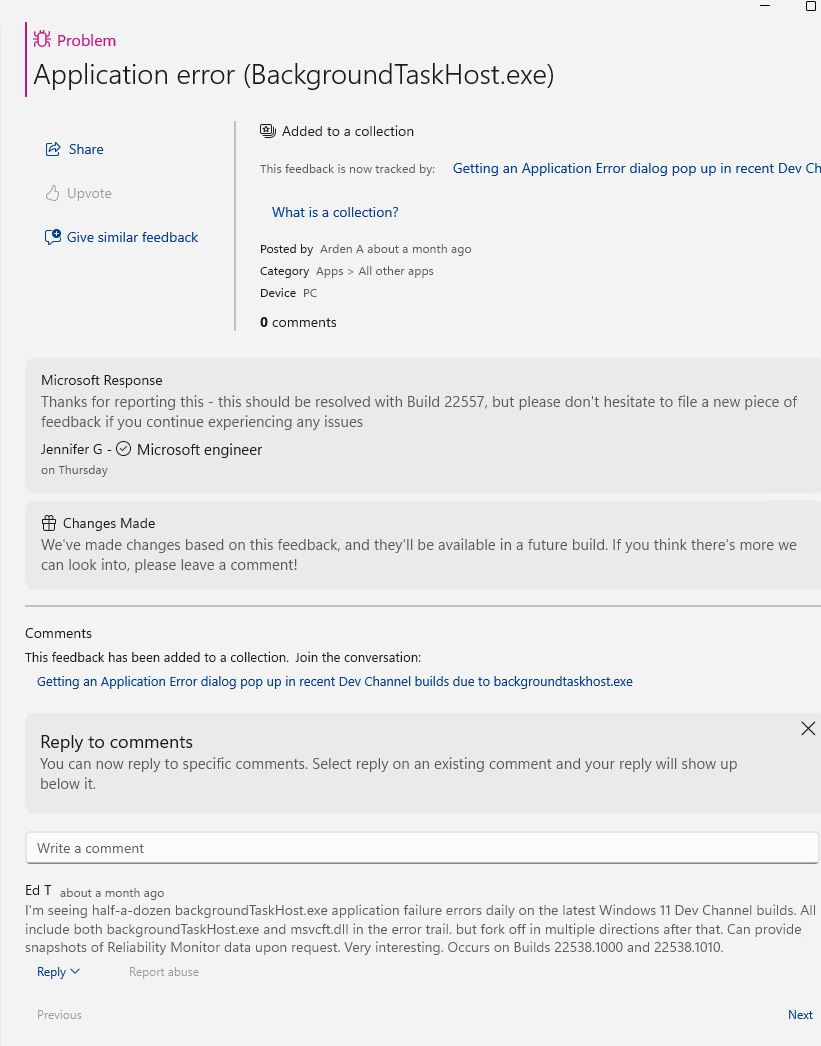Maximize the Feedback Hub window
This screenshot has height=1046, width=821.
[x=811, y=6]
